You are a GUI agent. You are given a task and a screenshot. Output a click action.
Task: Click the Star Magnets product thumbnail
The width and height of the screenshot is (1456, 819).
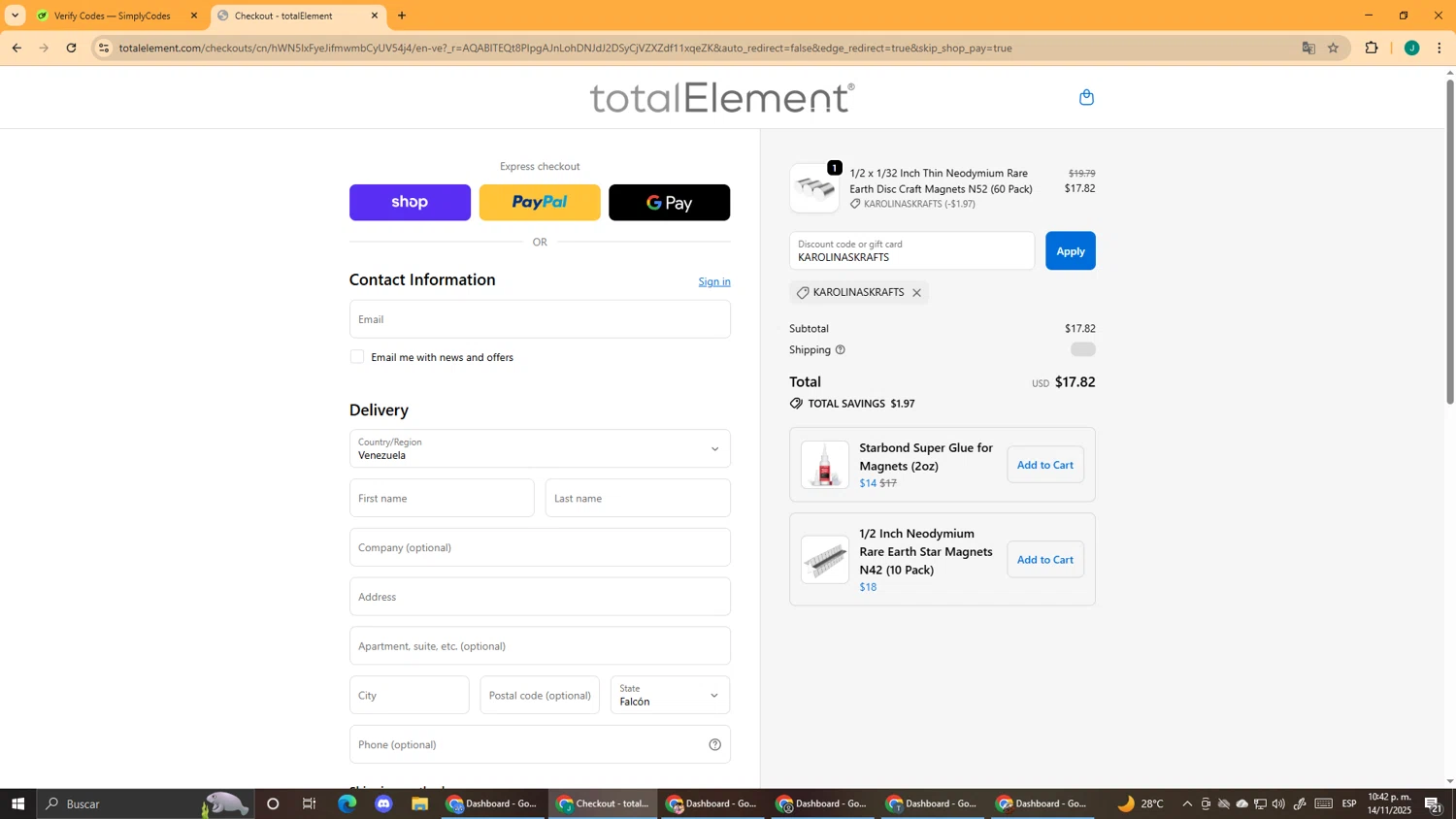pos(825,560)
